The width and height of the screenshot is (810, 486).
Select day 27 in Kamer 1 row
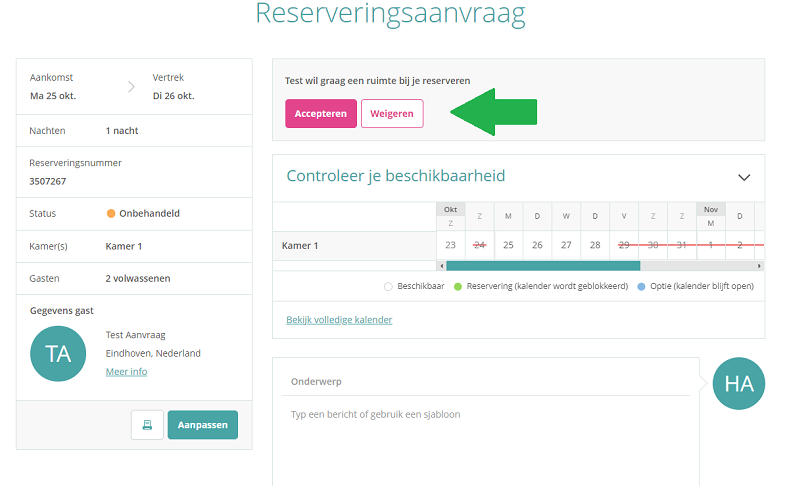pyautogui.click(x=566, y=245)
